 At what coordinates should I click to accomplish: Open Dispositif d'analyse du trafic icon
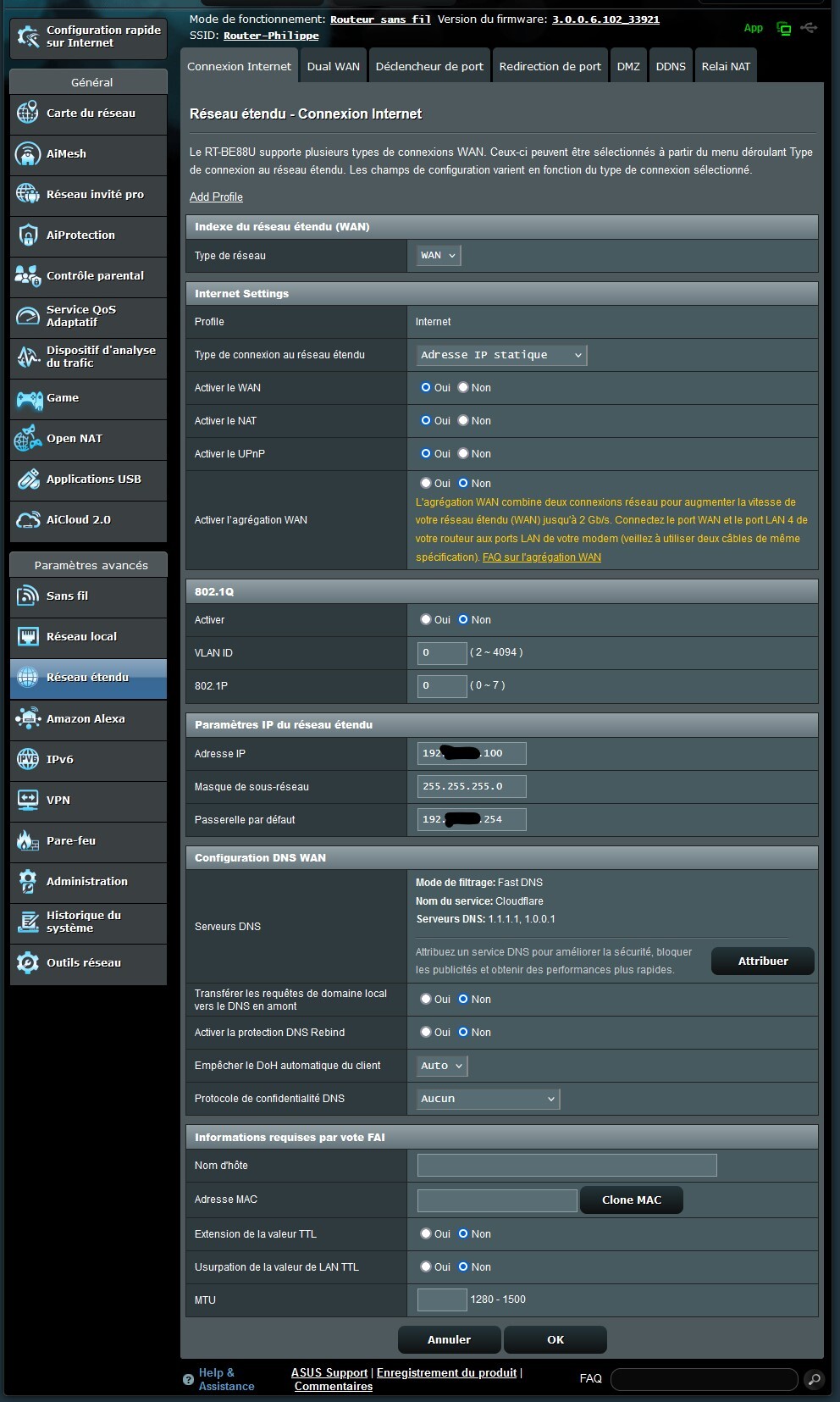click(x=28, y=357)
